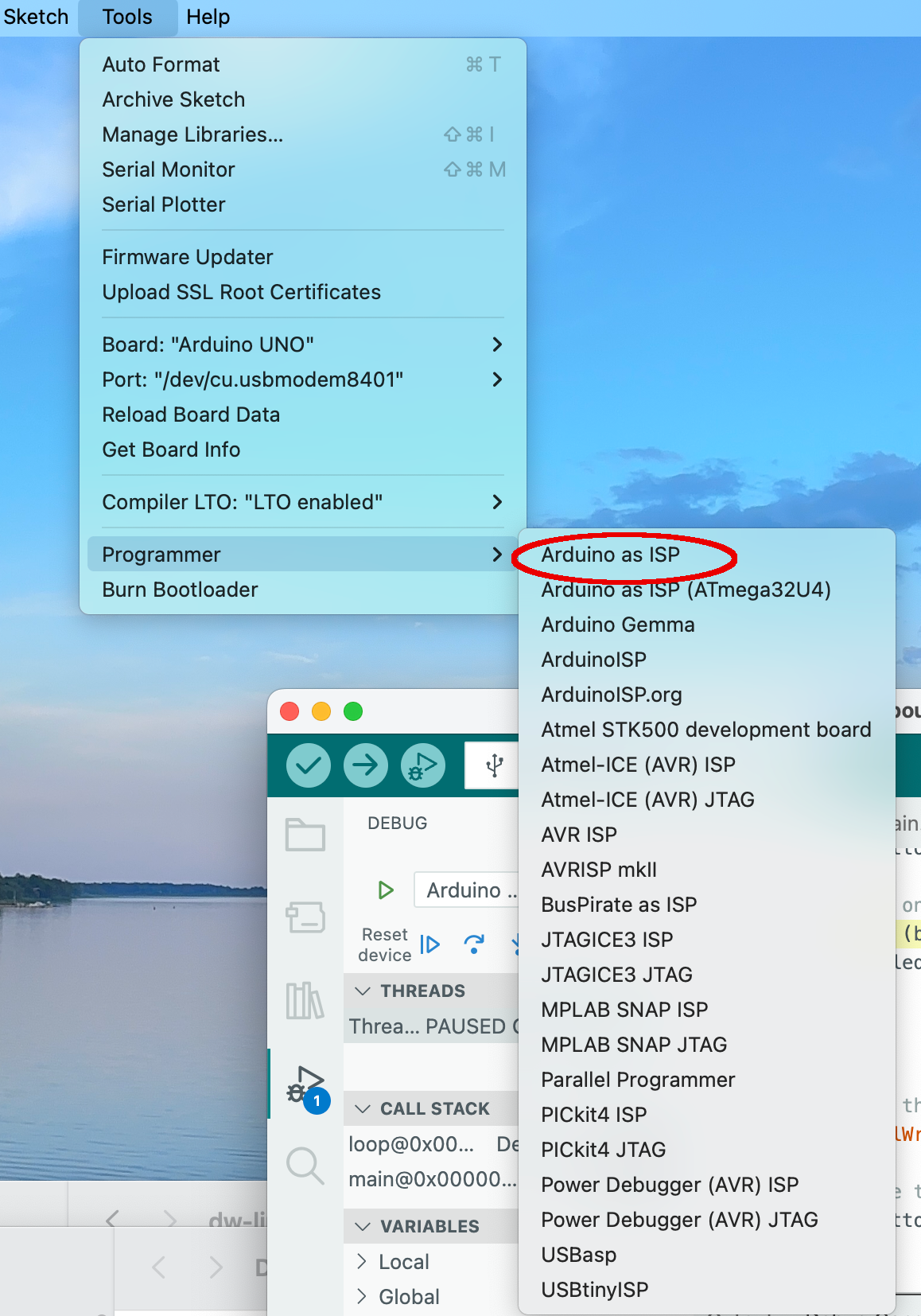
Task: Select JTAGICE3 JTAG programmer
Action: click(707, 975)
